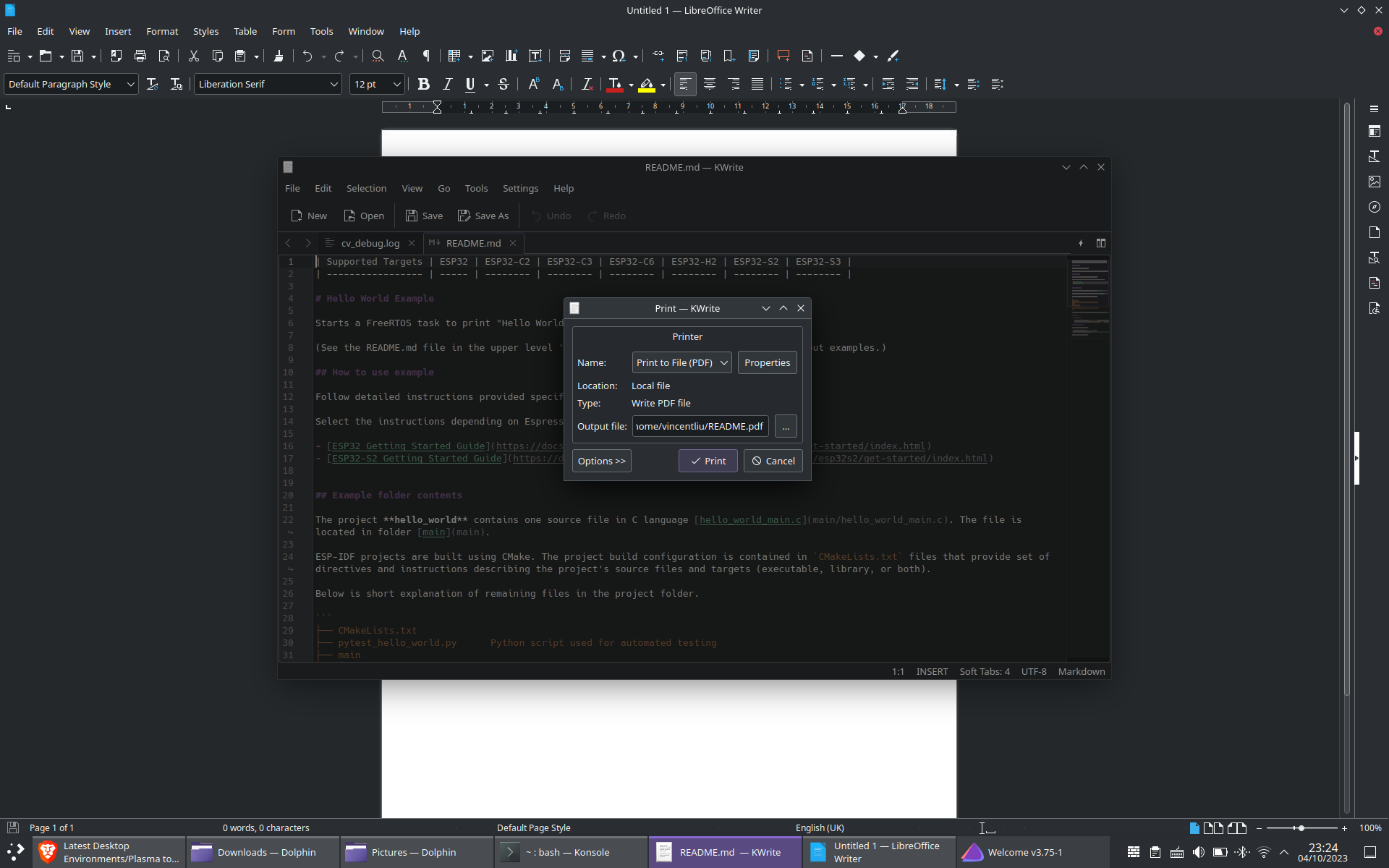The height and width of the screenshot is (868, 1389).
Task: Toggle Strikethrough formatting
Action: coord(504,84)
